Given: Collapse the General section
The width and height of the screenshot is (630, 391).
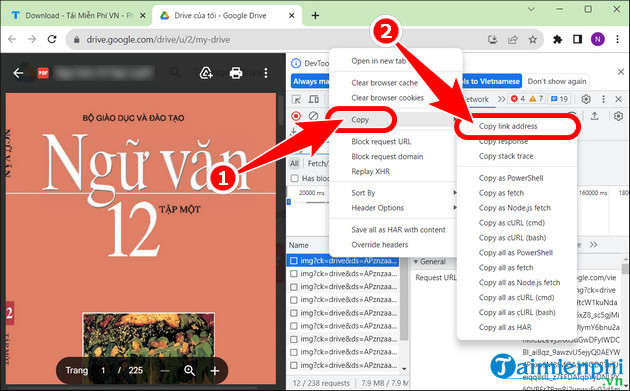Looking at the screenshot, I should (416, 262).
